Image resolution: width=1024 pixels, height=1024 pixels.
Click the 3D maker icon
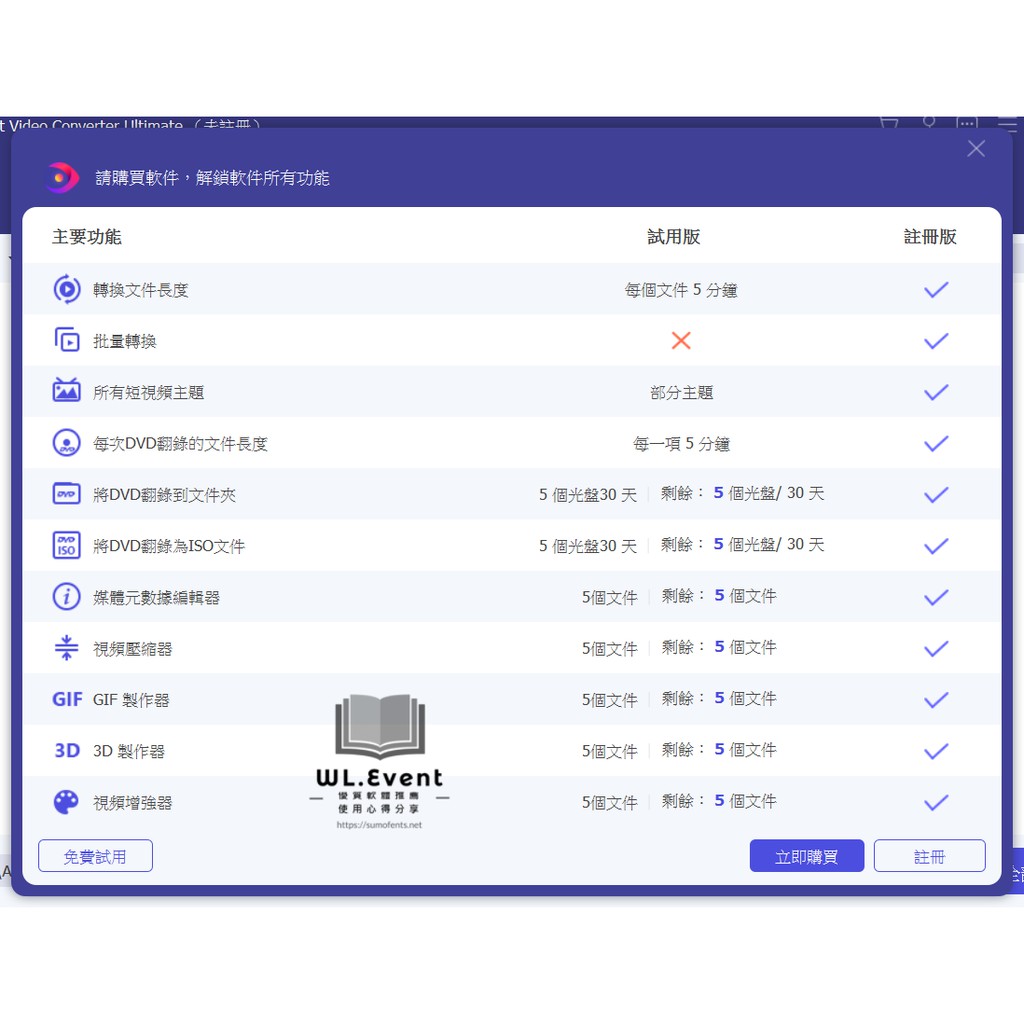(x=67, y=751)
